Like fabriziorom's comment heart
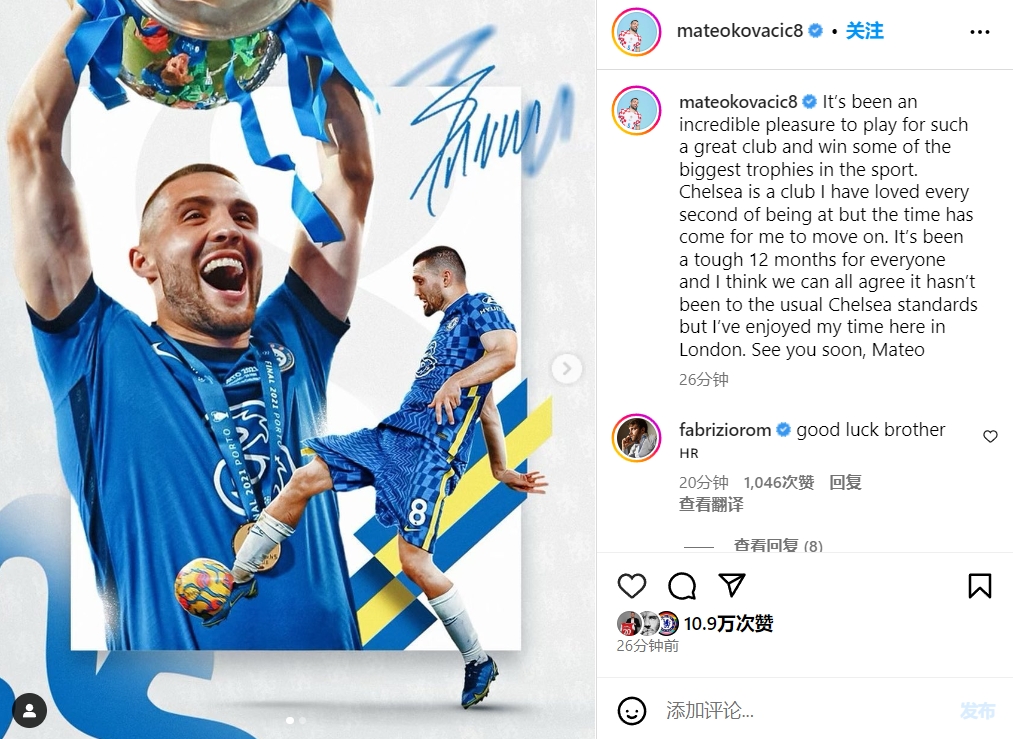Screen dimensions: 1013x739 (x=990, y=437)
